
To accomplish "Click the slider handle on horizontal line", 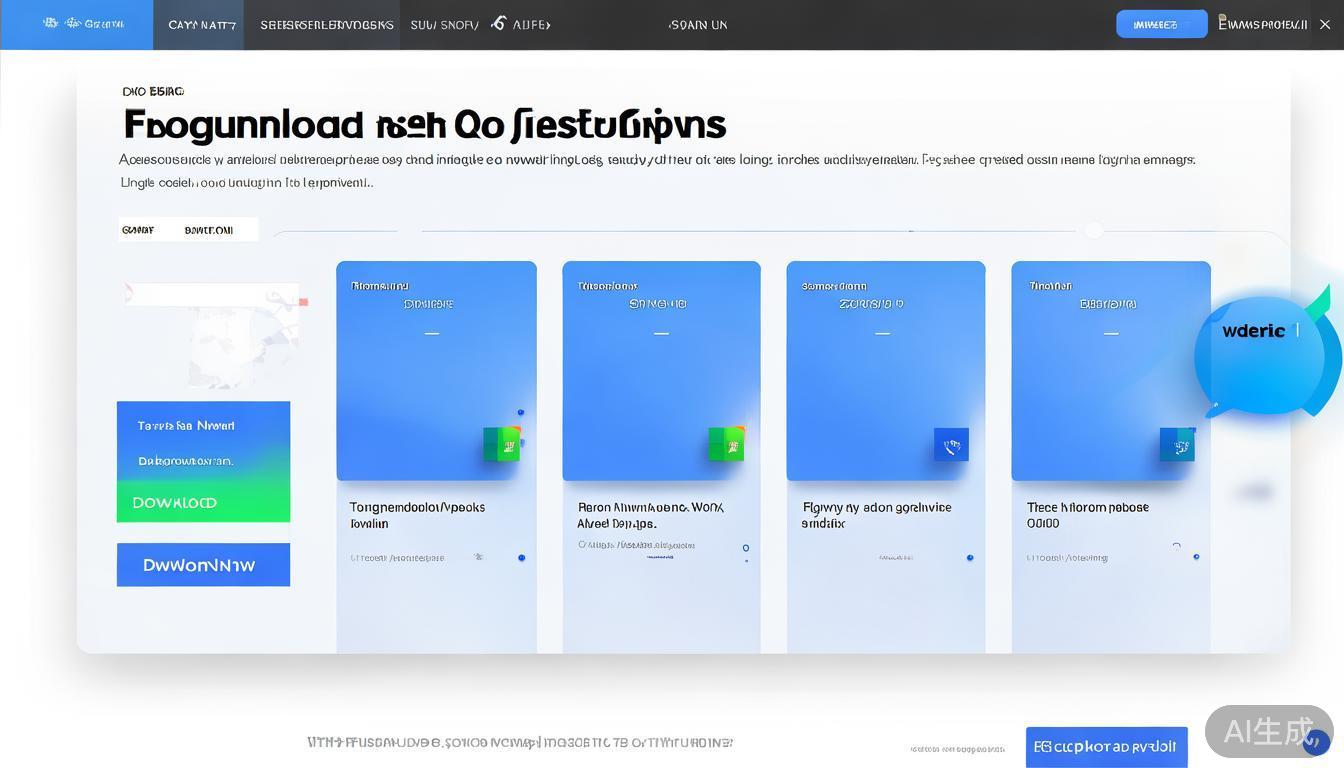I will point(1094,231).
